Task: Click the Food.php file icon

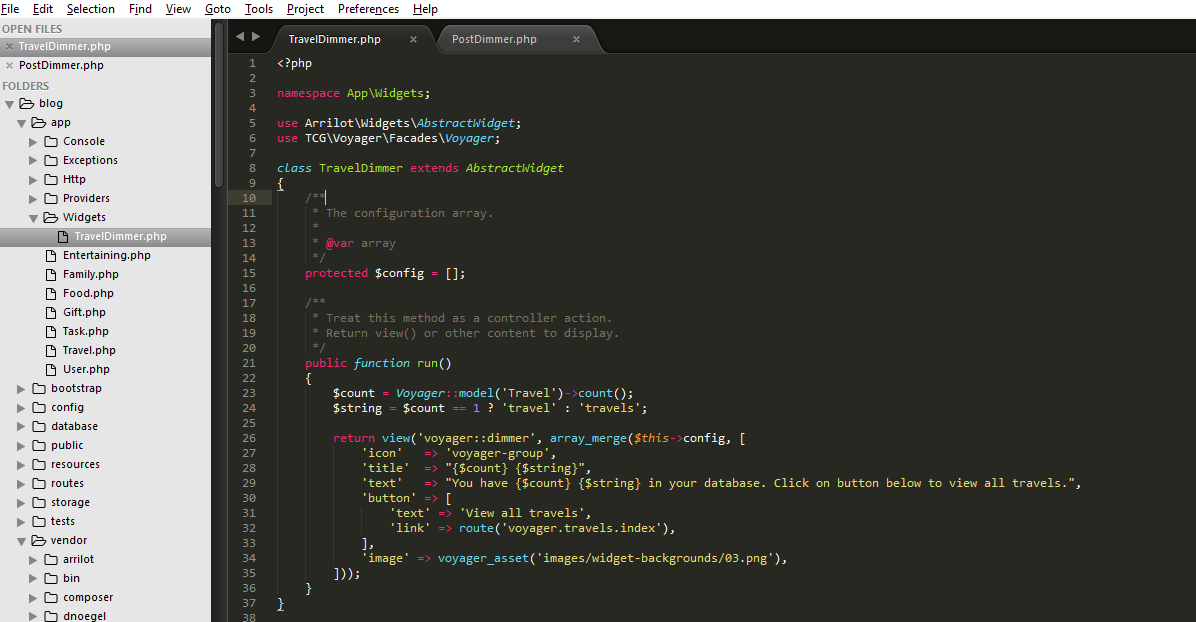Action: [x=51, y=294]
